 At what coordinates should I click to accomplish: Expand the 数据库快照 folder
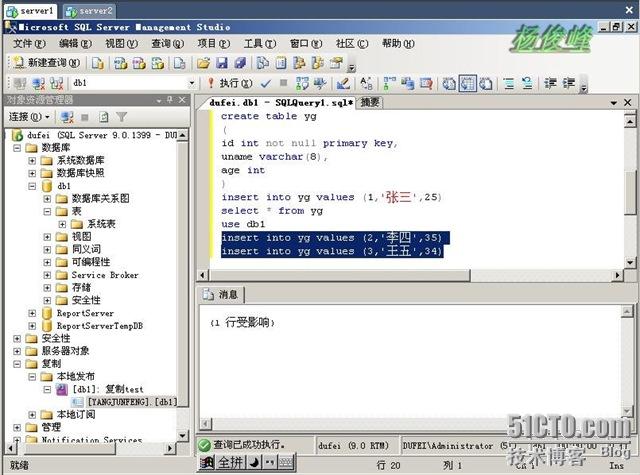[x=32, y=173]
